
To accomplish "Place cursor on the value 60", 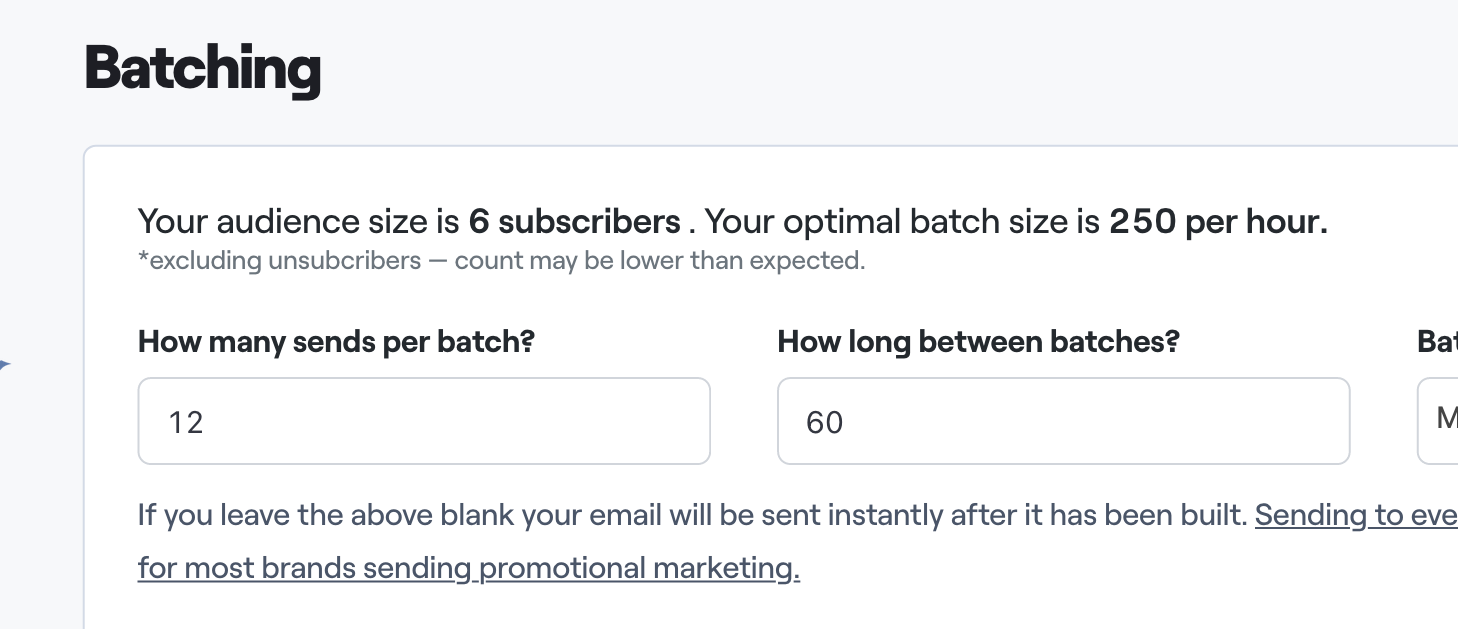I will point(825,422).
